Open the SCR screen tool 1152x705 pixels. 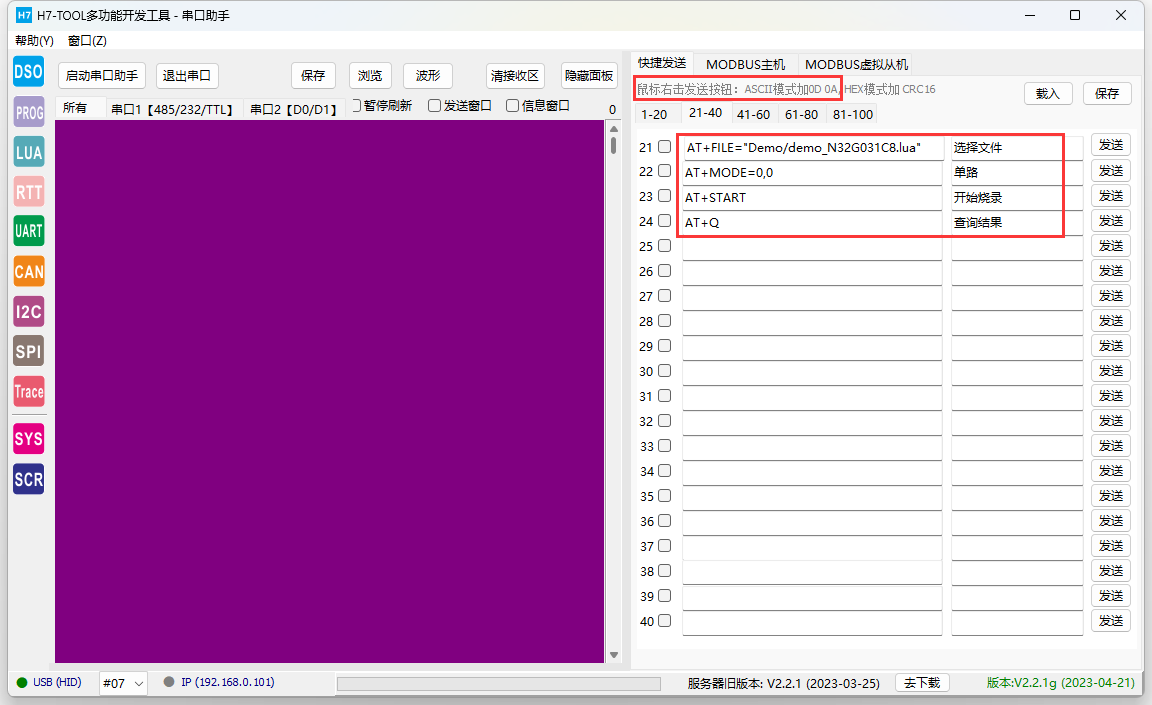click(29, 480)
